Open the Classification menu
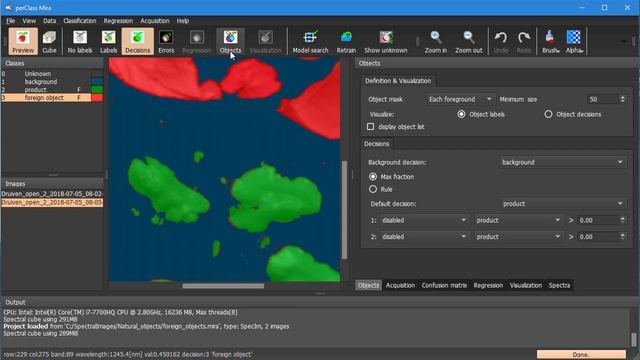The image size is (640, 360). [x=80, y=21]
